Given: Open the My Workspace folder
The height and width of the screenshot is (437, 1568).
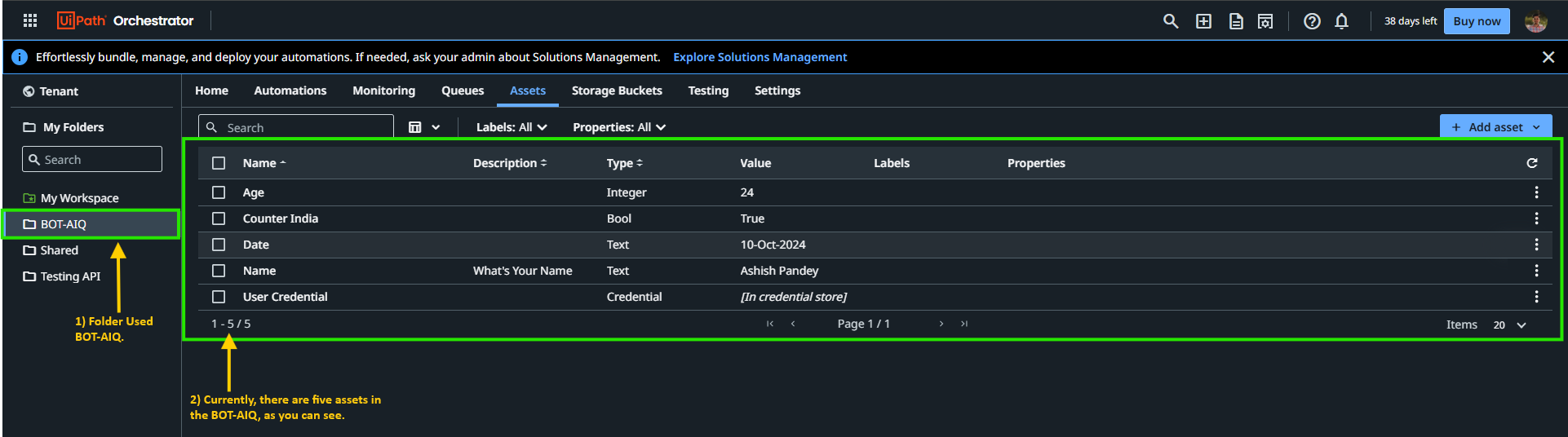Looking at the screenshot, I should (x=72, y=198).
